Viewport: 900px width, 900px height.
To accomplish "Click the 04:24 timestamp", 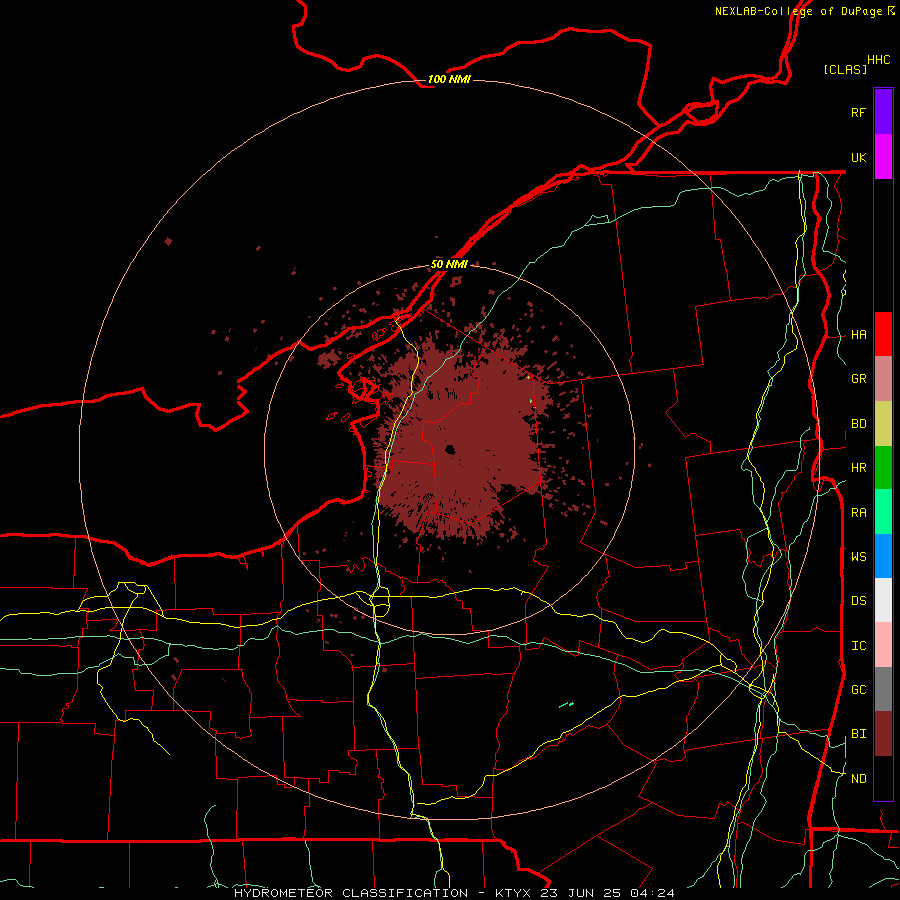I will pos(652,893).
